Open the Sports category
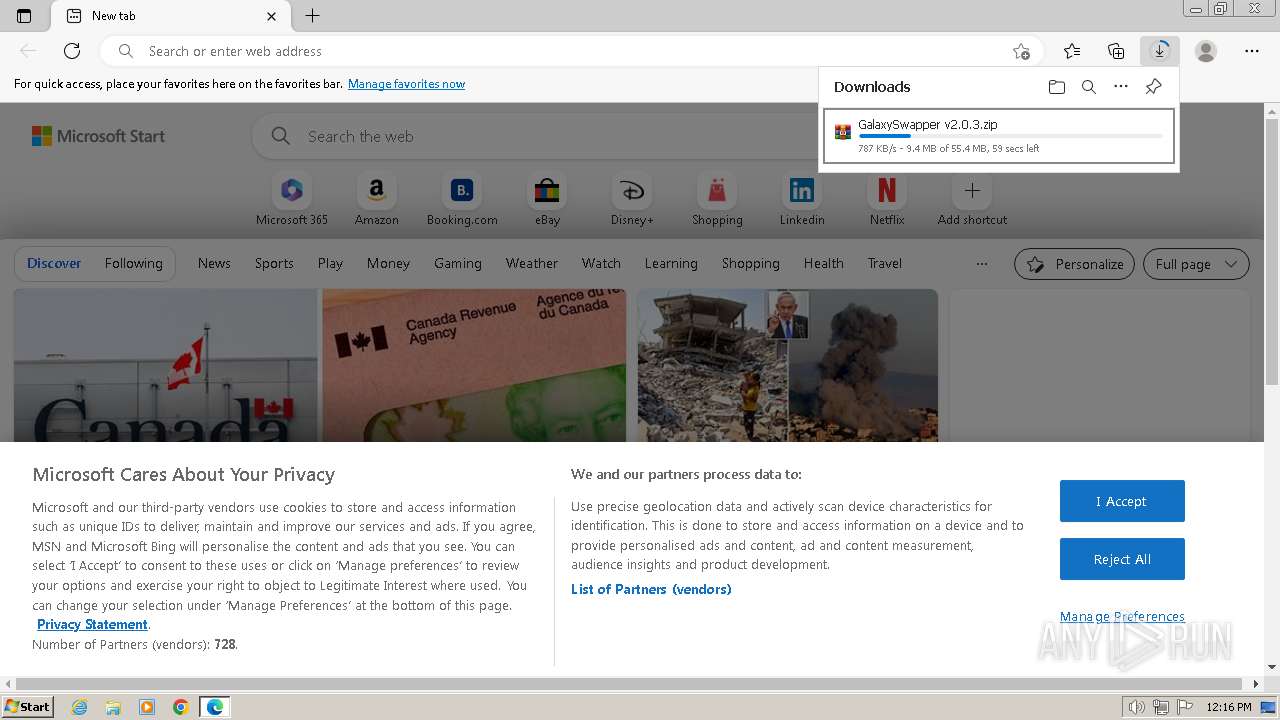The image size is (1280, 720). 274,263
